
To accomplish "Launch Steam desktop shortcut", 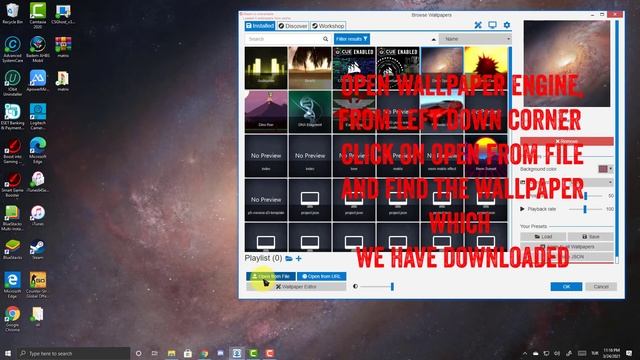I will pyautogui.click(x=38, y=249).
